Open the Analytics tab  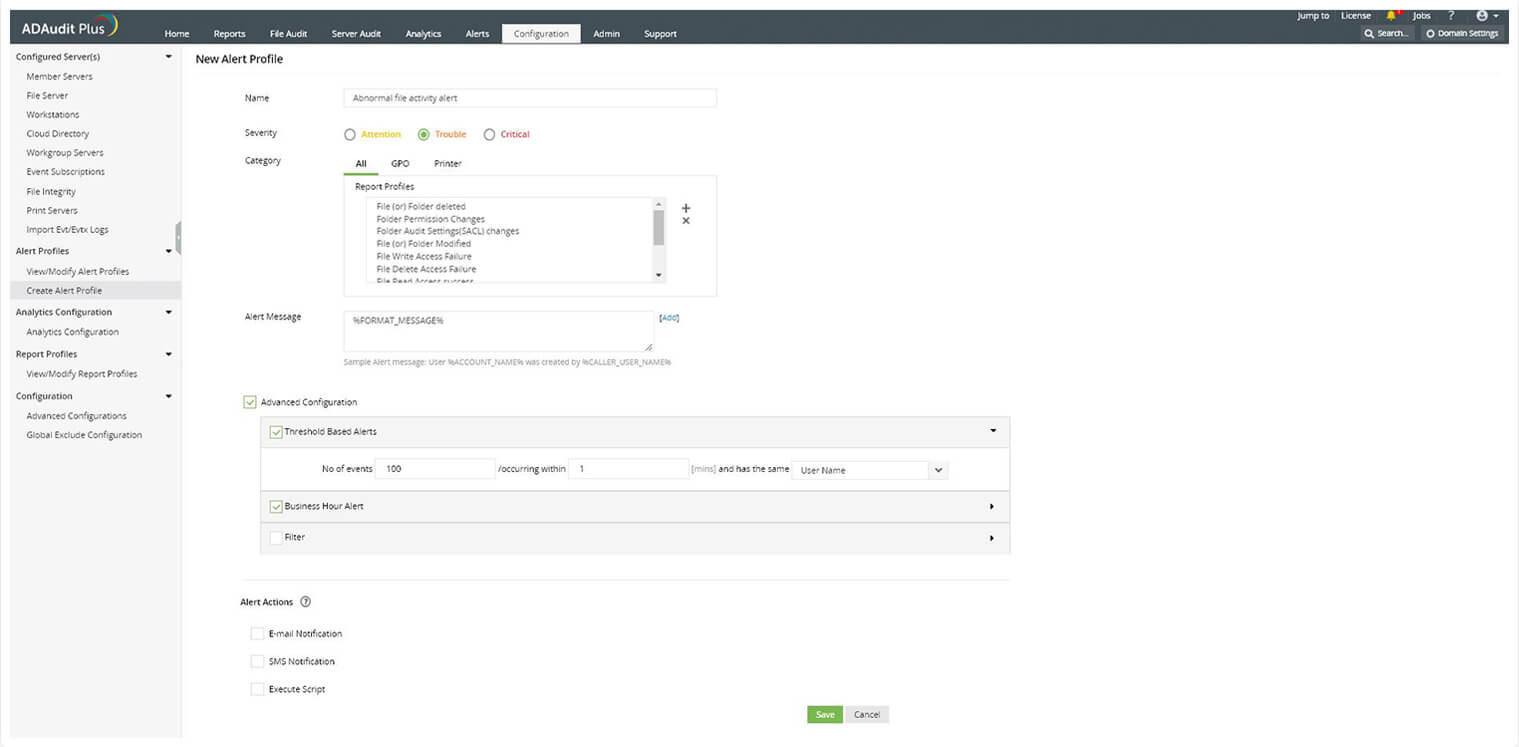point(423,34)
